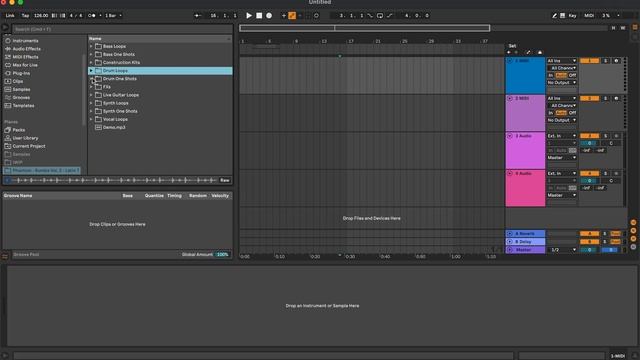Open the 1/2 Master output dropdown
Viewport: 640px width, 360px height.
coord(562,250)
